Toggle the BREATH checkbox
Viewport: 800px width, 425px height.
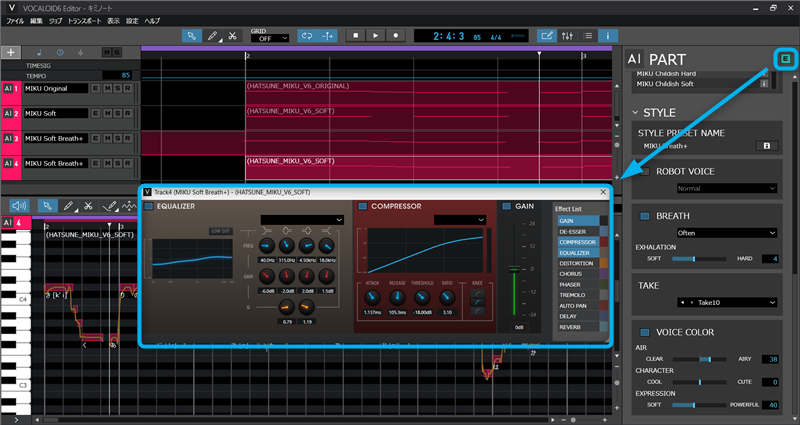click(x=645, y=216)
